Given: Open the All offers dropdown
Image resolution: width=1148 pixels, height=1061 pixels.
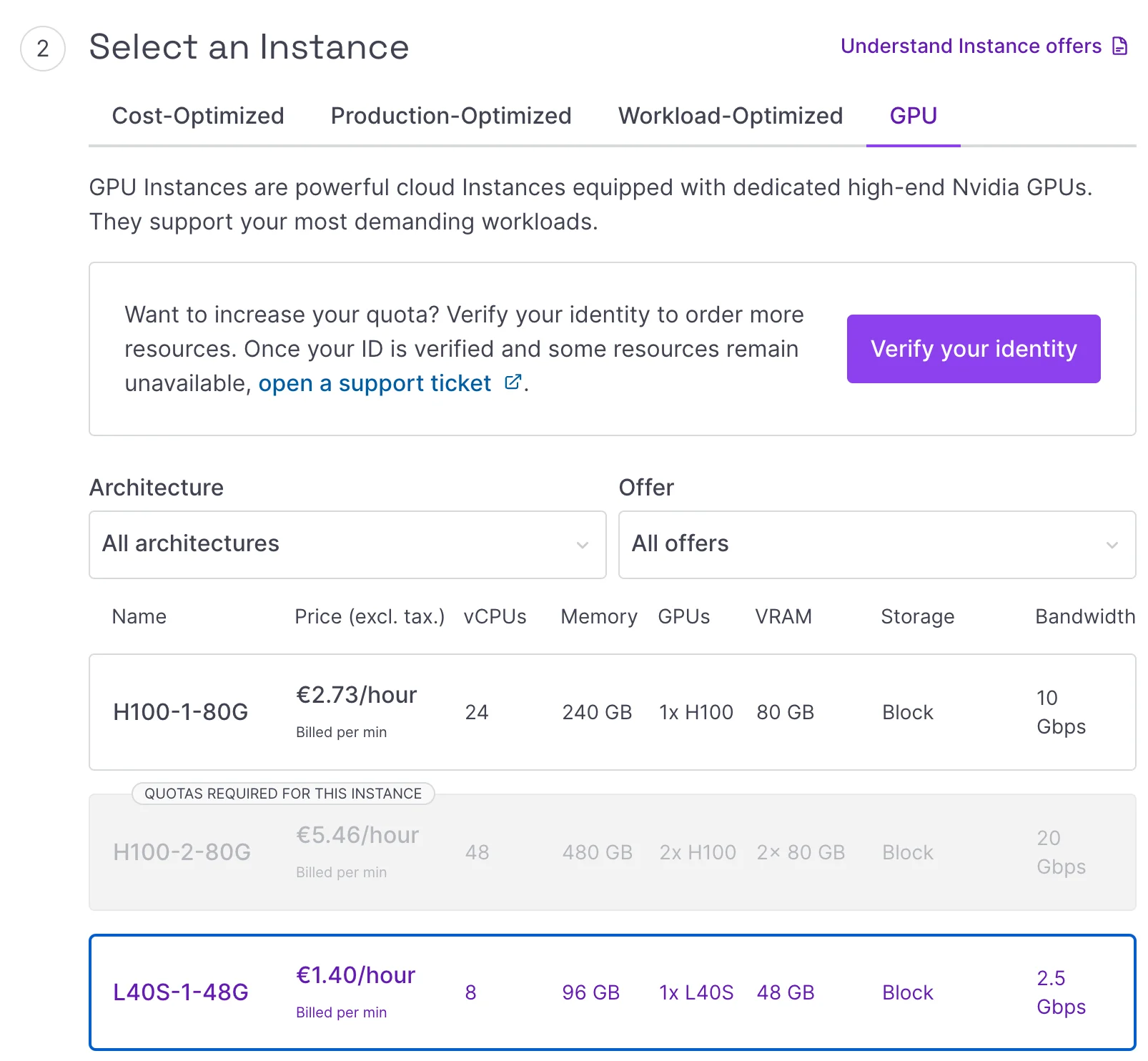Looking at the screenshot, I should (x=877, y=545).
